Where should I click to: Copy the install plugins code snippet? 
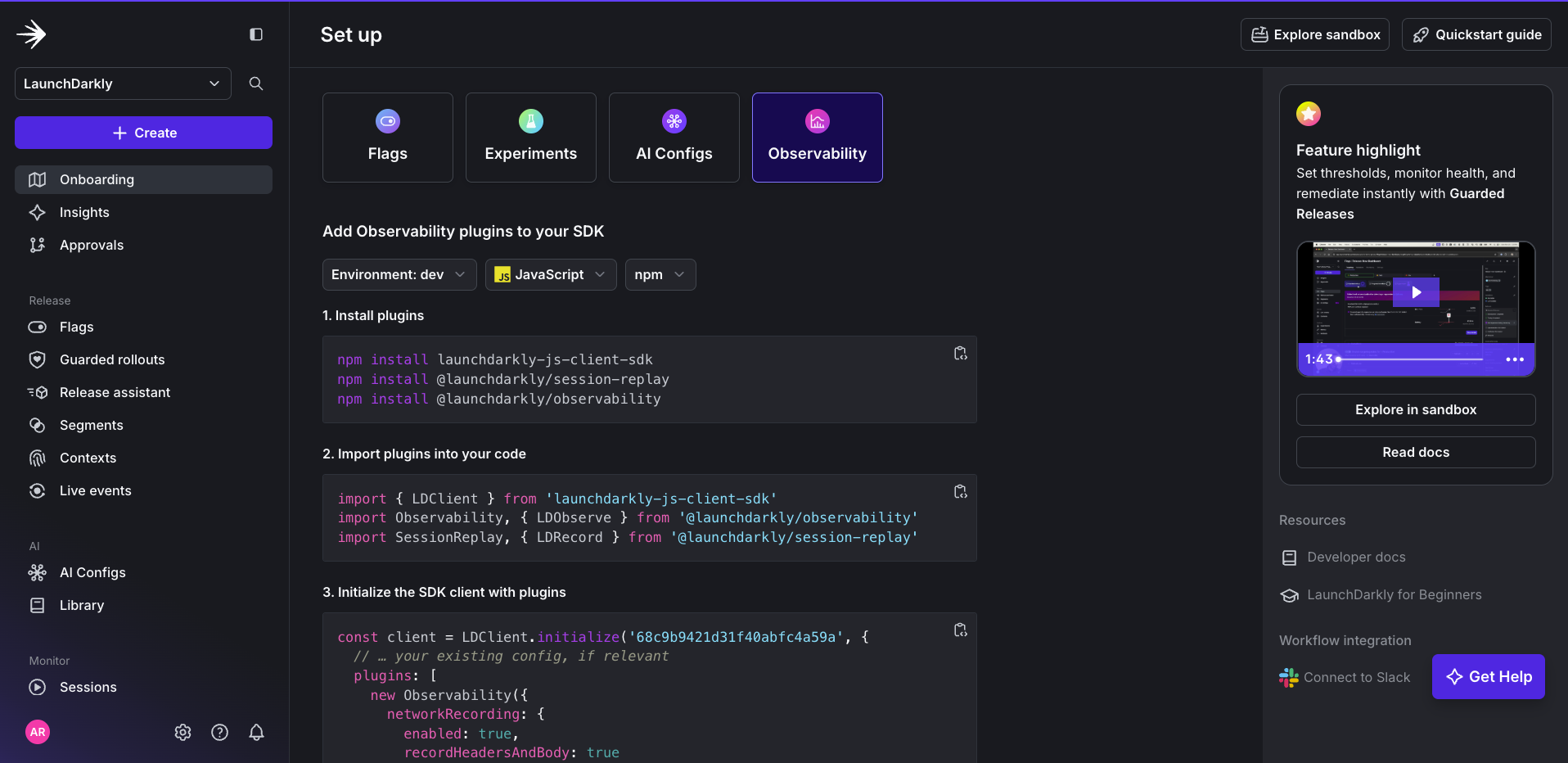click(x=959, y=353)
